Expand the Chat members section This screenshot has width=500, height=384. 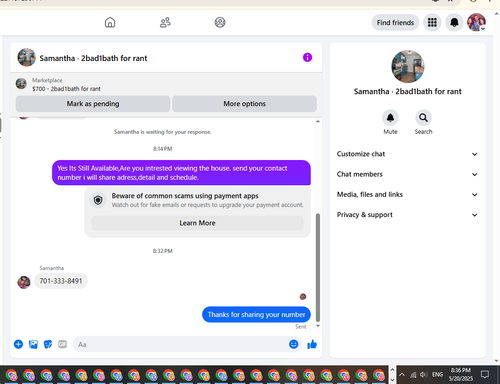407,174
